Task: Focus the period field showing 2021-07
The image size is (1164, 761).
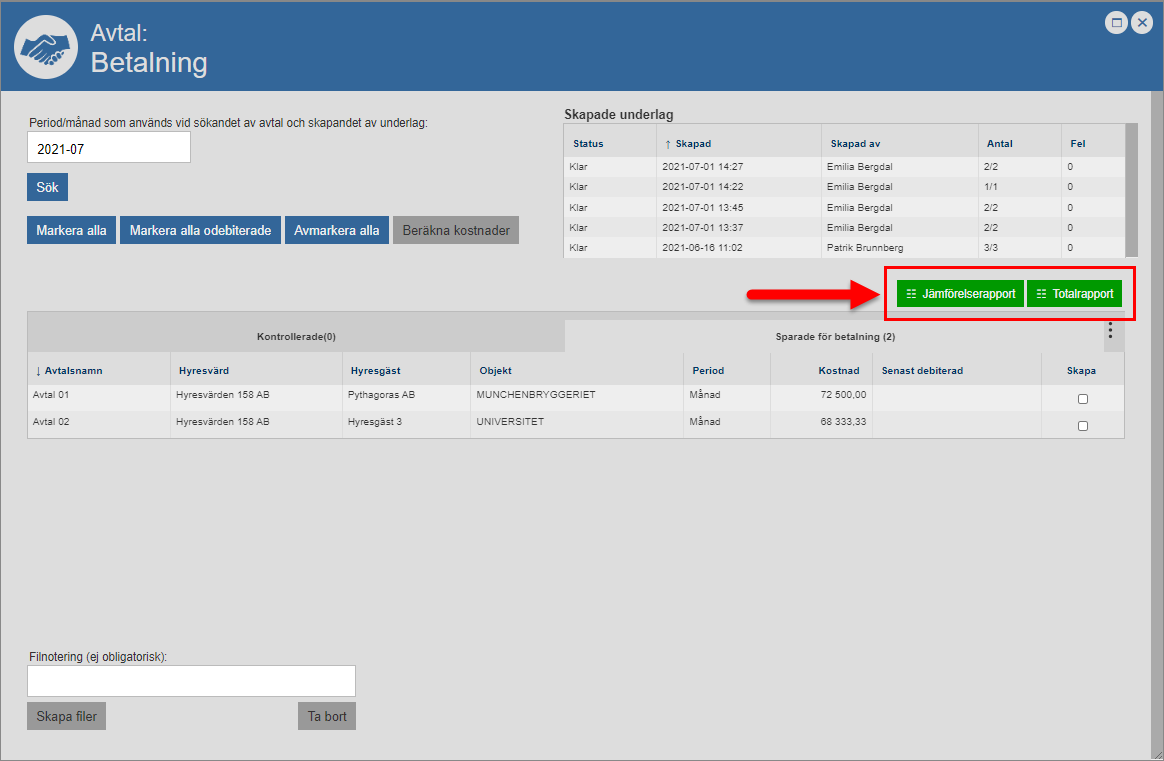Action: tap(108, 148)
